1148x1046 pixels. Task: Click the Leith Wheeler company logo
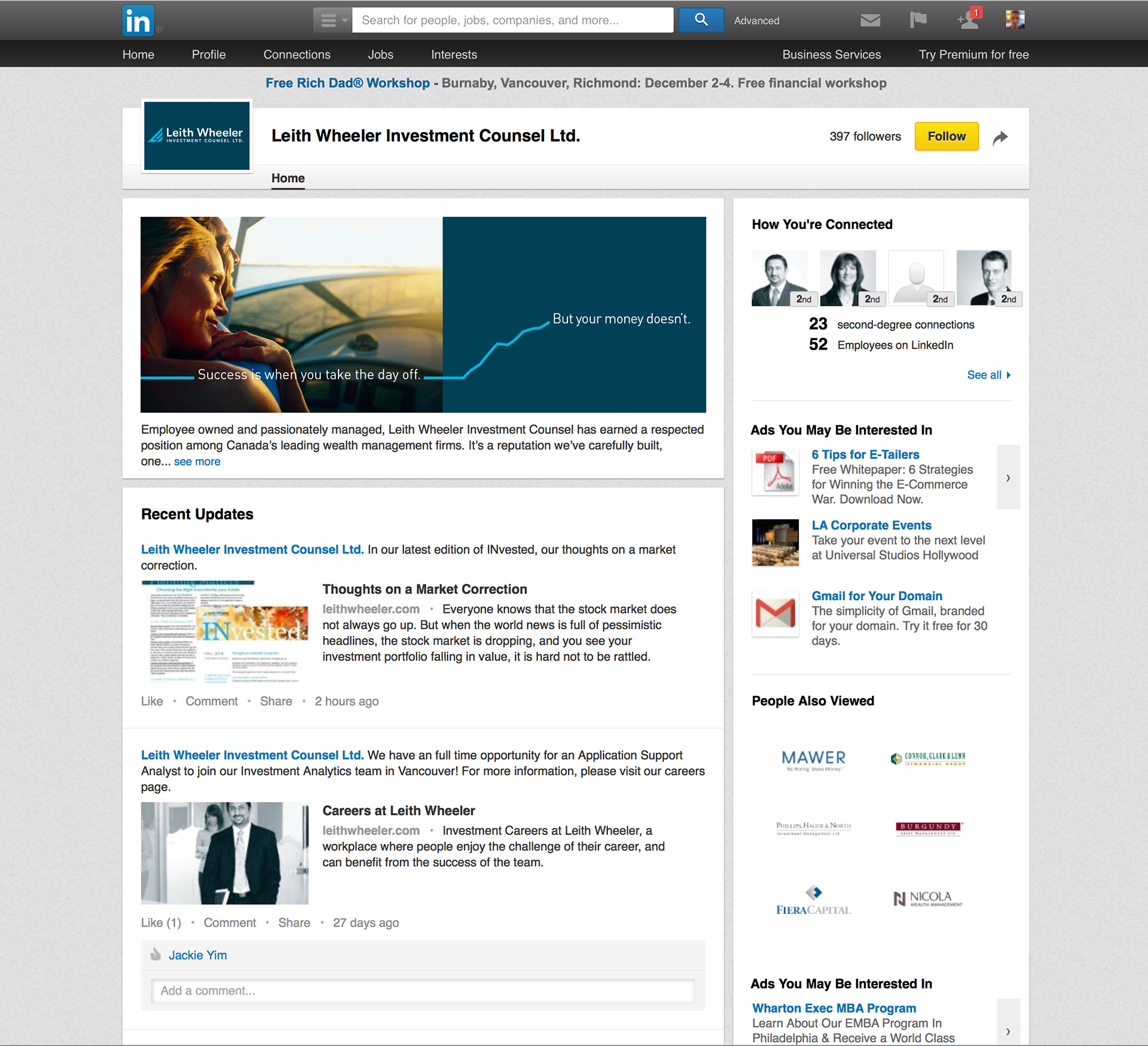pyautogui.click(x=197, y=136)
